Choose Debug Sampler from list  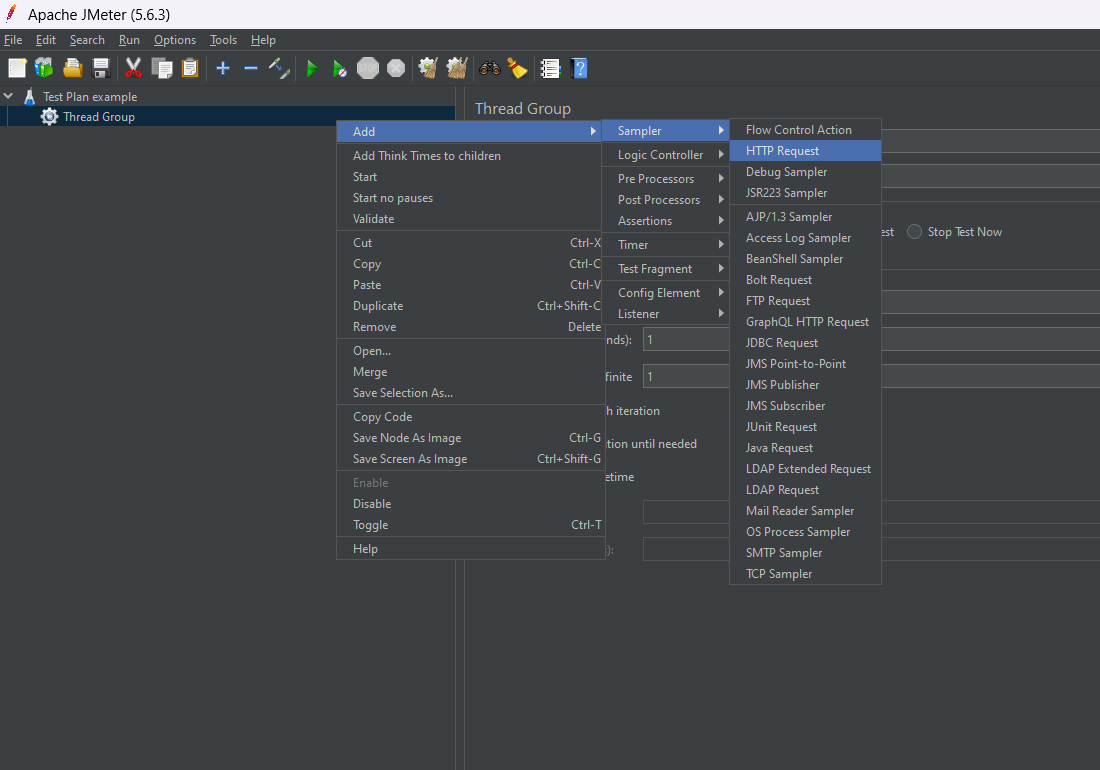click(805, 171)
